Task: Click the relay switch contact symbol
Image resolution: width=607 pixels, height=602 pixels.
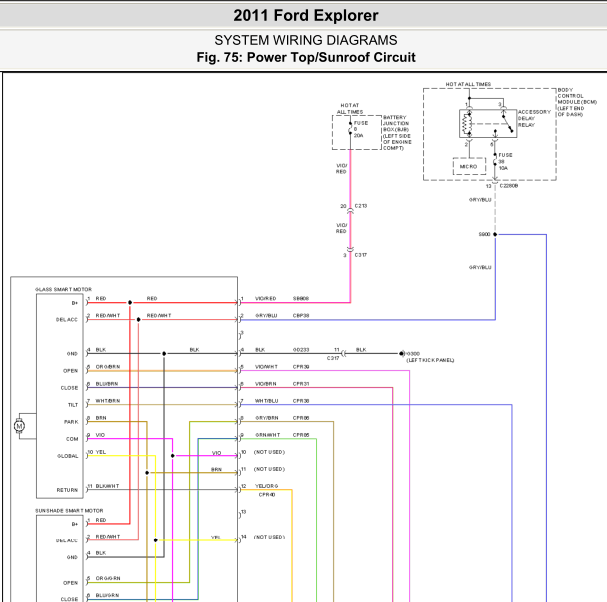Action: point(508,123)
